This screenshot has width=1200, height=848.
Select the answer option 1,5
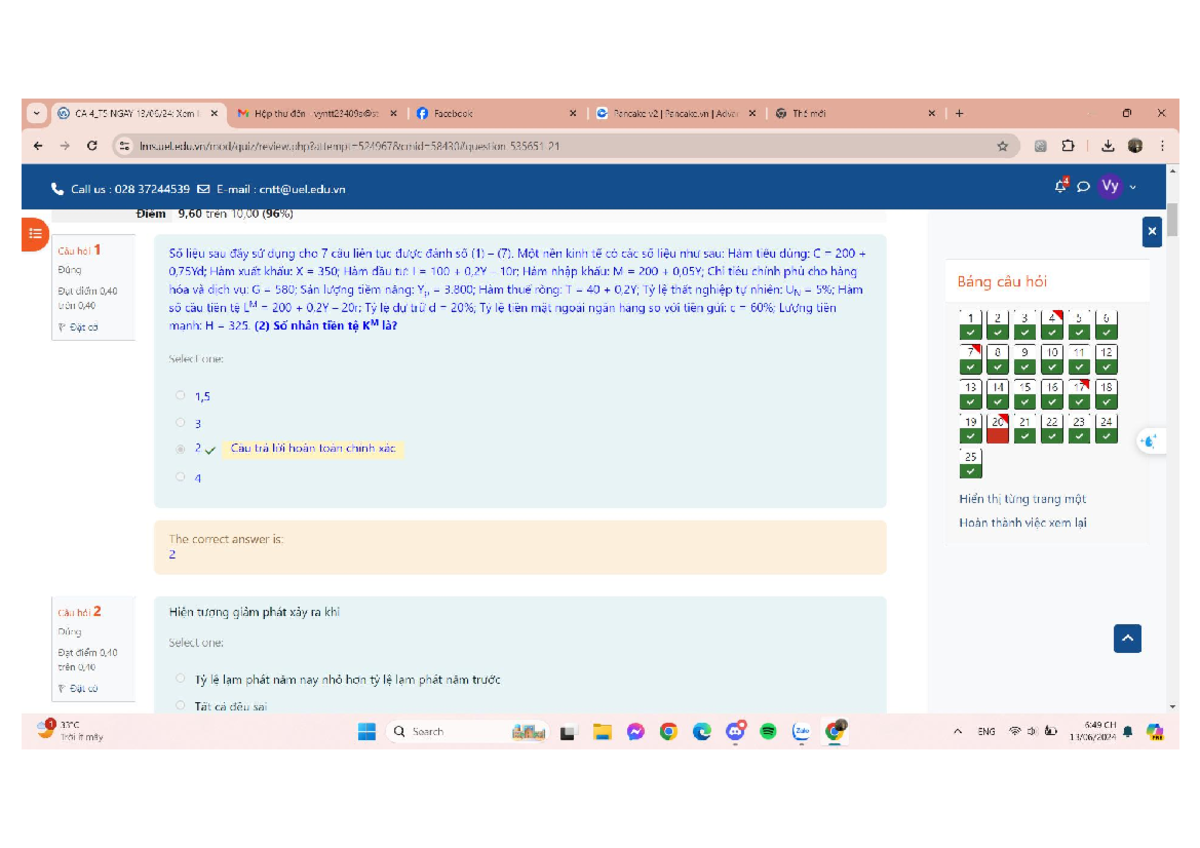point(181,396)
